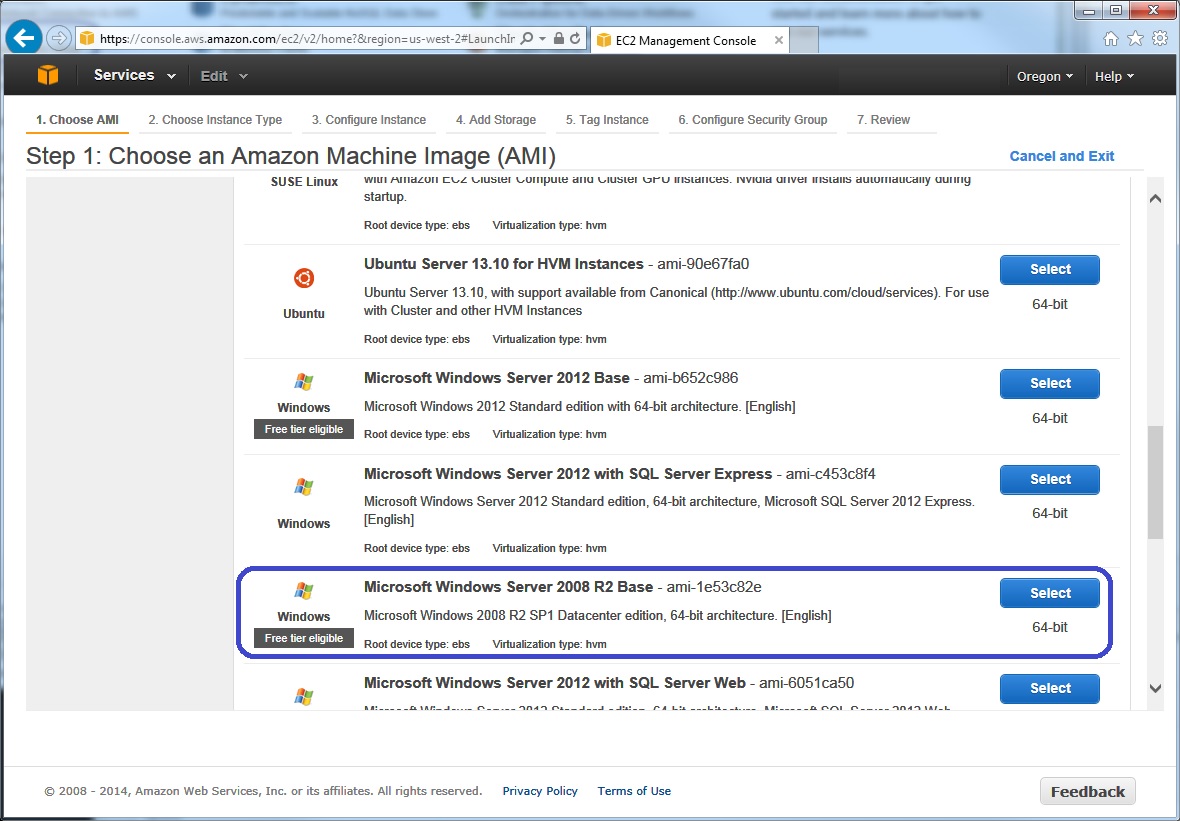The height and width of the screenshot is (821, 1180).
Task: Click Free tier eligible badge for Server 2012 Base
Action: click(304, 429)
